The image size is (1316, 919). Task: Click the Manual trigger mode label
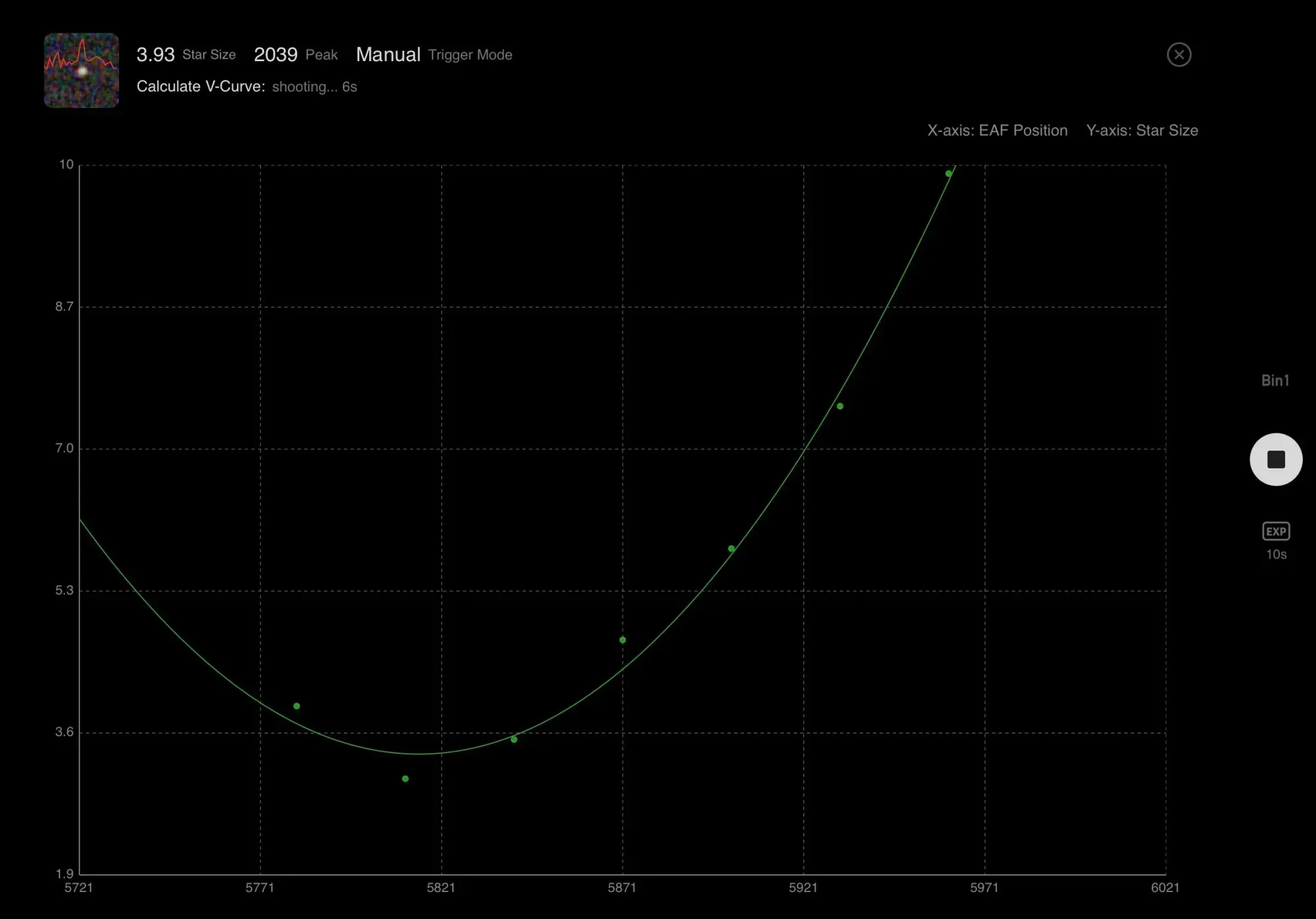pos(388,55)
